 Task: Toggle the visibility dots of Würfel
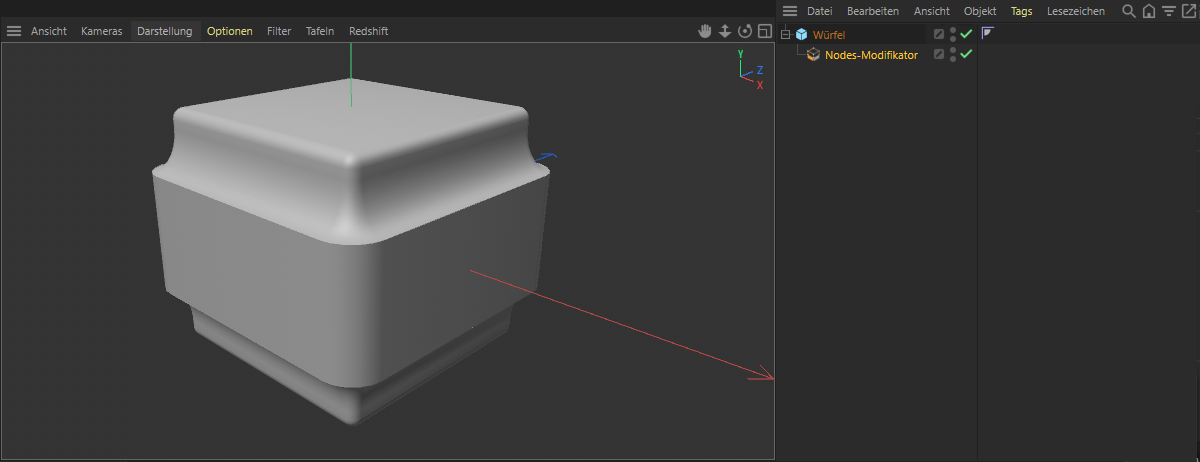coord(953,35)
